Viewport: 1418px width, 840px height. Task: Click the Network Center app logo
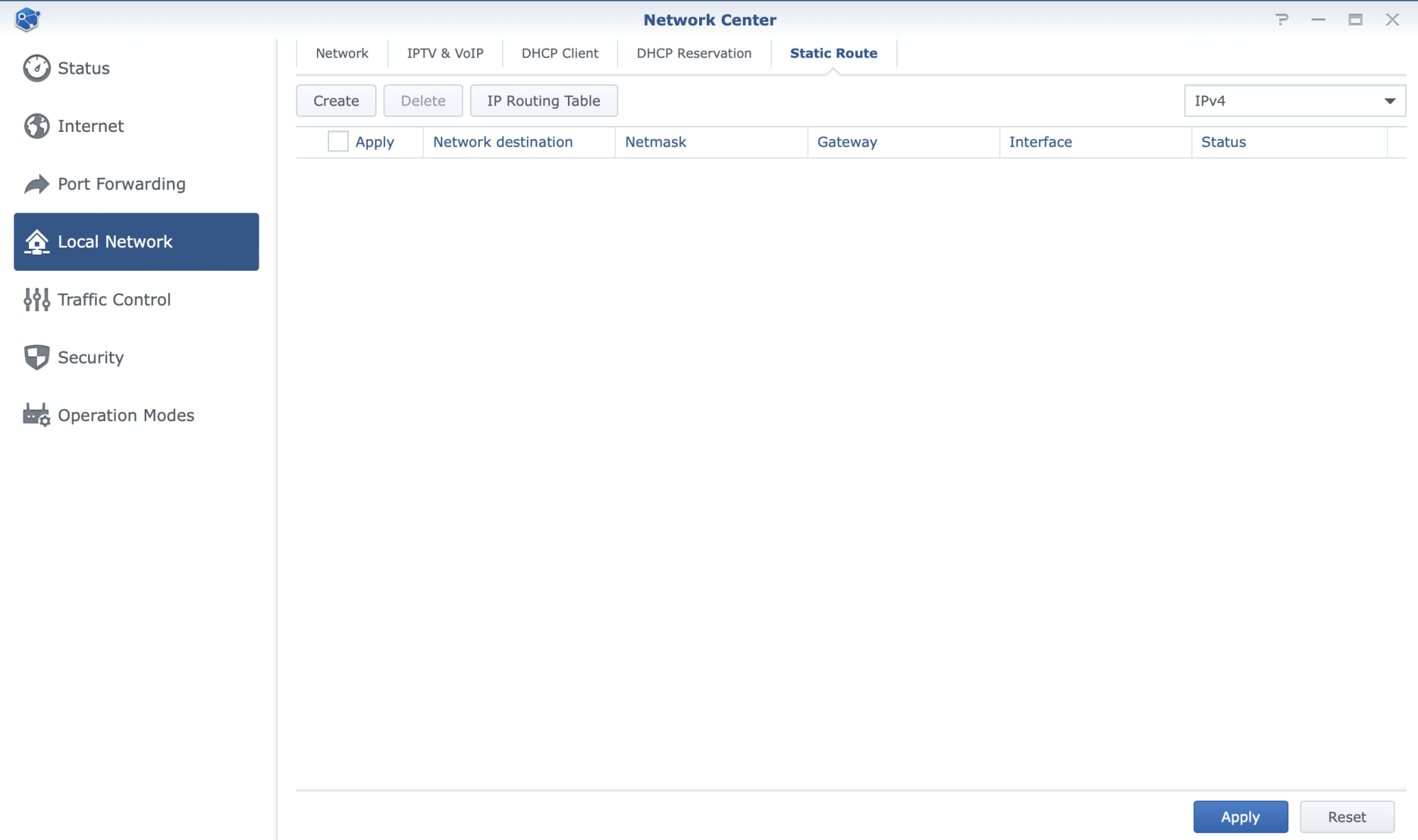27,19
